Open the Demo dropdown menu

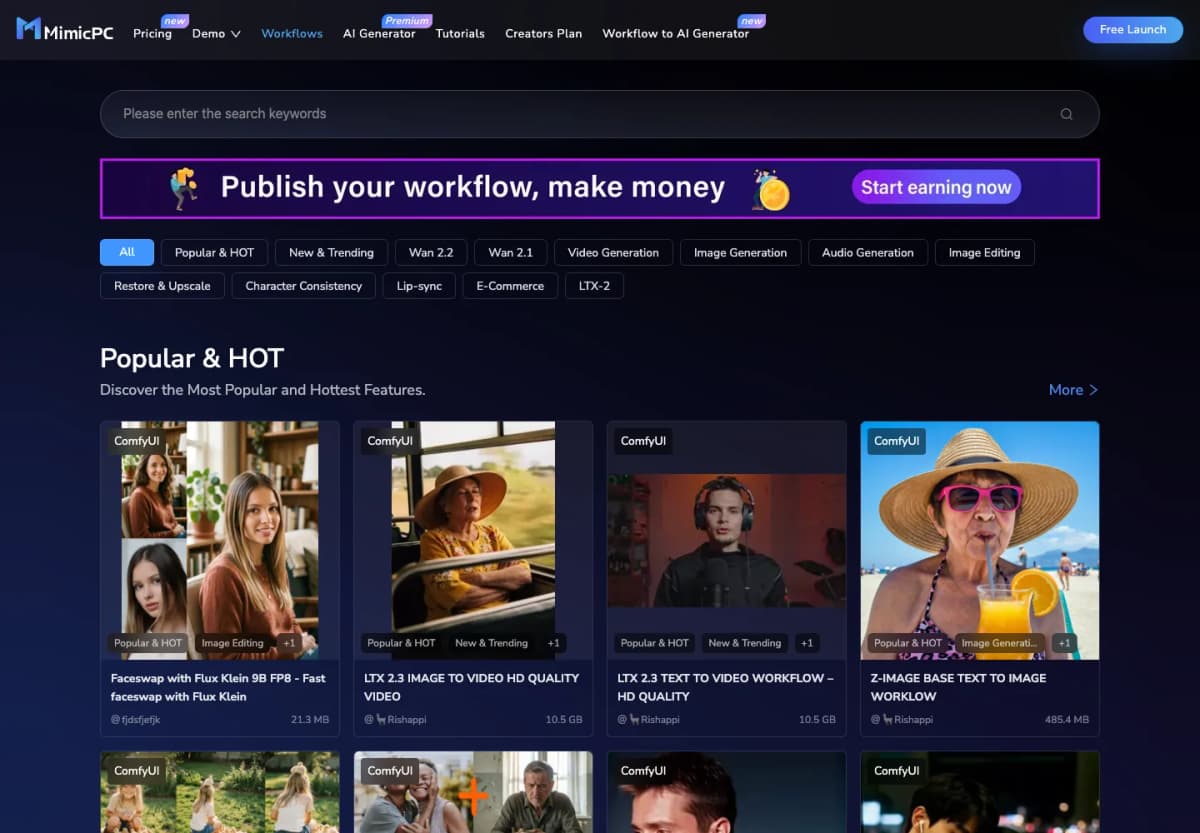[x=216, y=33]
